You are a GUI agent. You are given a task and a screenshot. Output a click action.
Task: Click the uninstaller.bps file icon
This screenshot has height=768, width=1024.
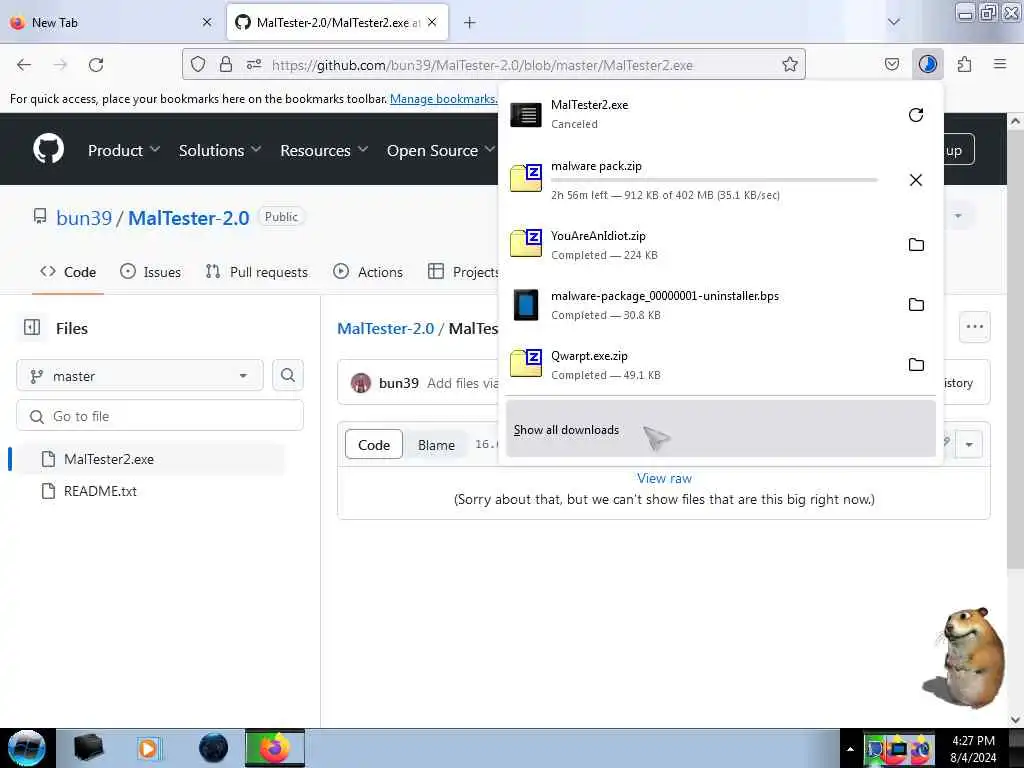pos(526,304)
